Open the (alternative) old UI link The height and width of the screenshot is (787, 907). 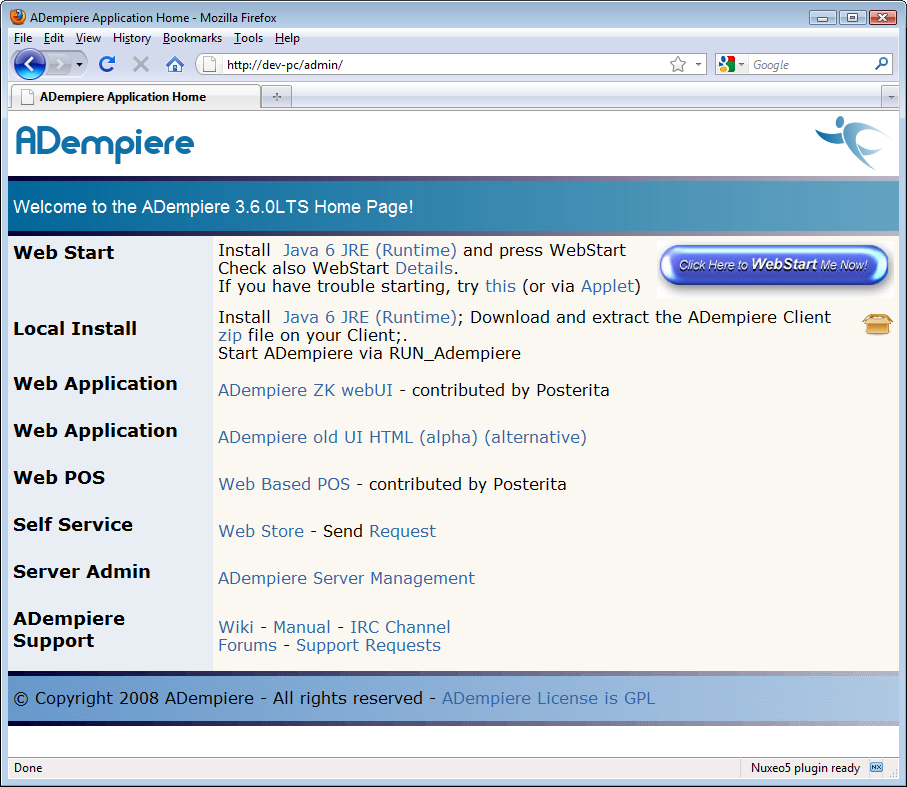coord(535,437)
